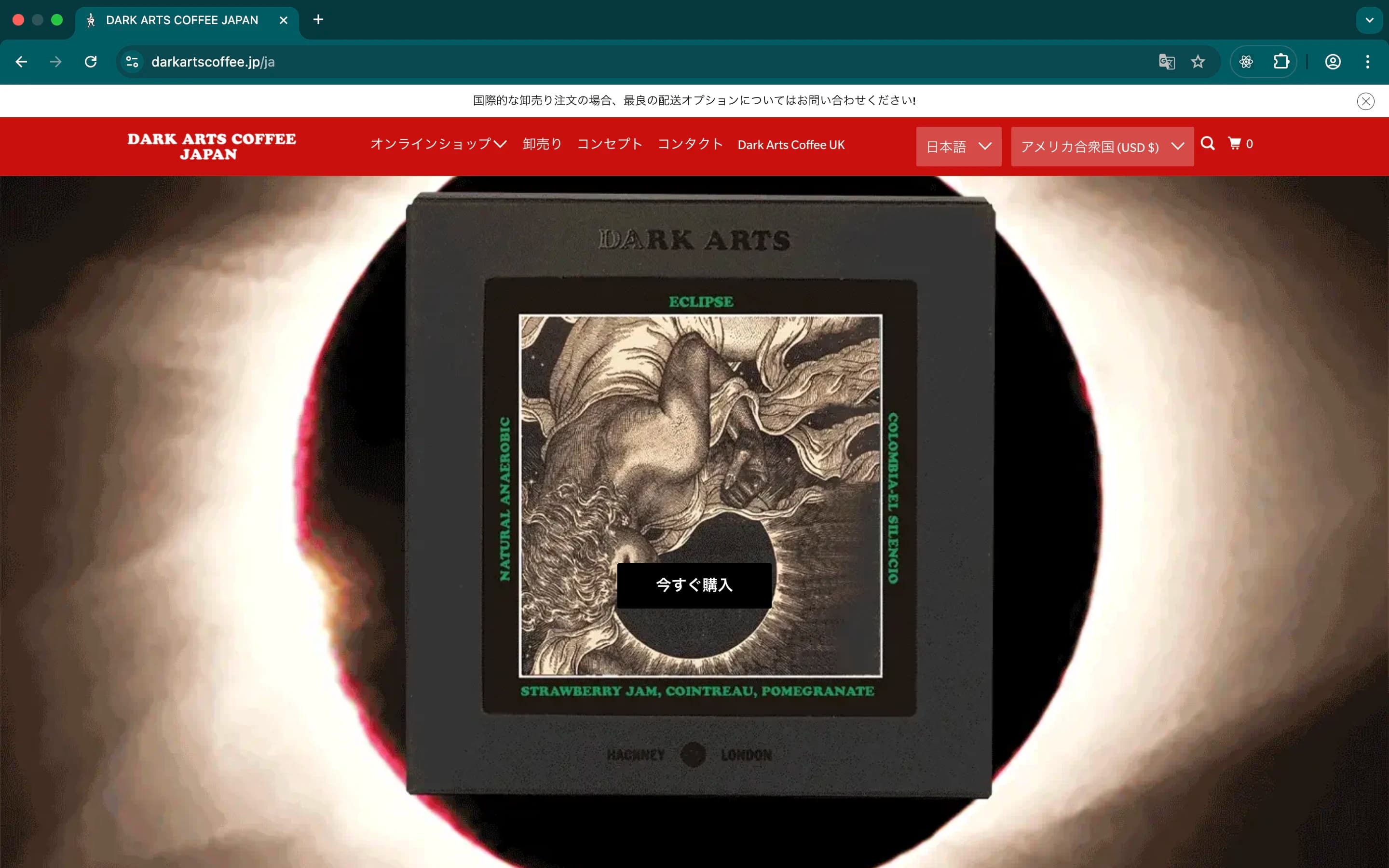Dismiss the wholesale shipping announcement bar
The height and width of the screenshot is (868, 1389).
click(x=1365, y=101)
